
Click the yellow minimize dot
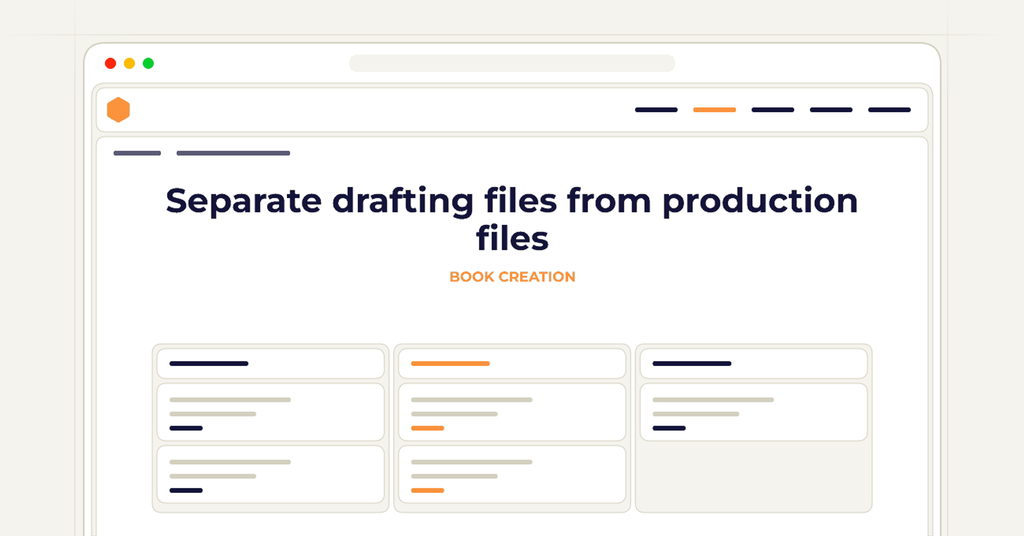click(129, 63)
